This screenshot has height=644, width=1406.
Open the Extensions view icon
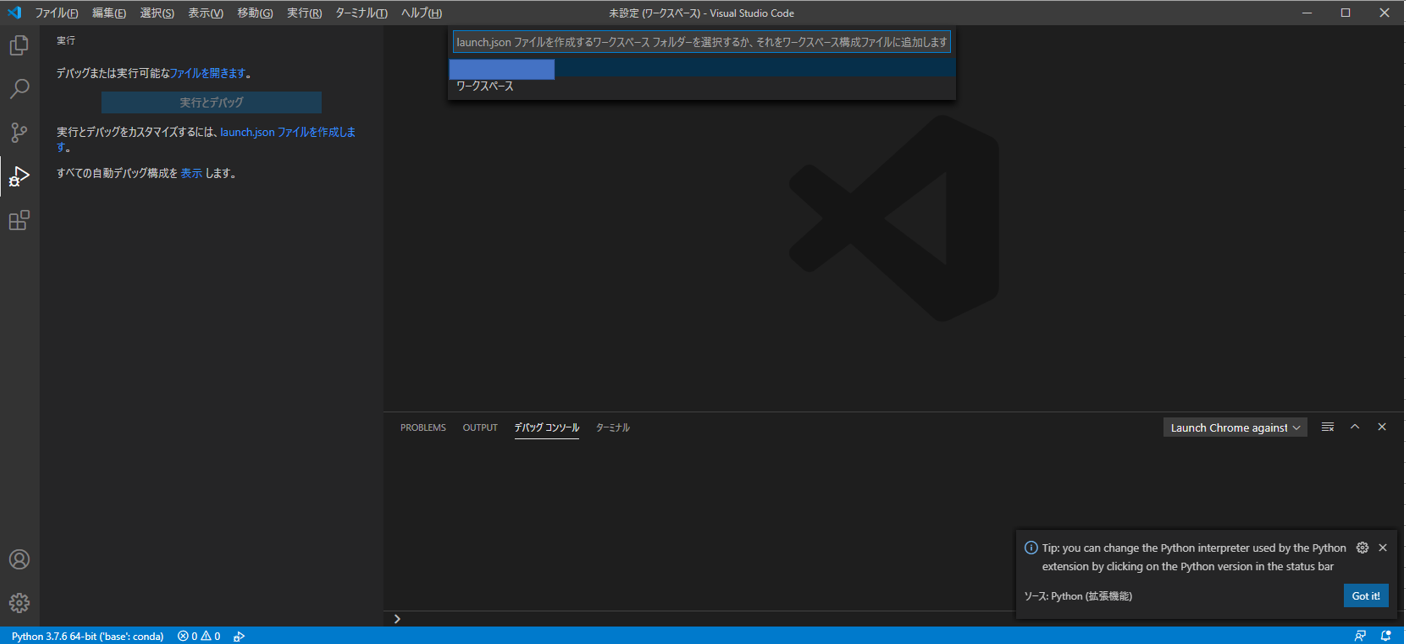coord(19,221)
